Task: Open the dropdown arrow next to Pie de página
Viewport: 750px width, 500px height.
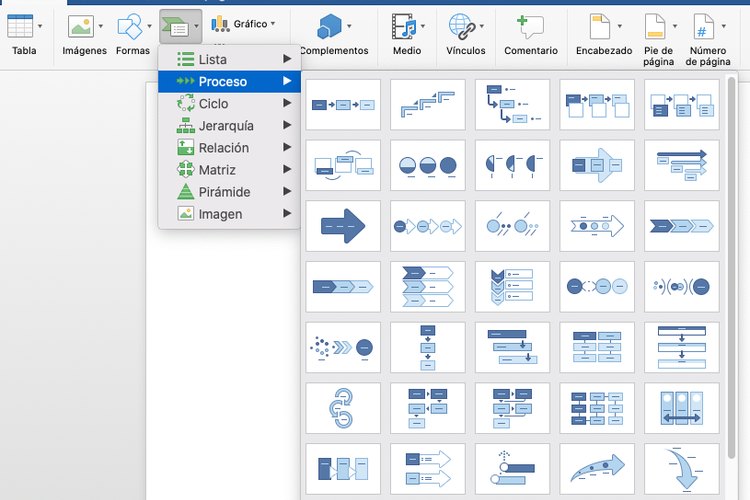Action: click(x=675, y=26)
